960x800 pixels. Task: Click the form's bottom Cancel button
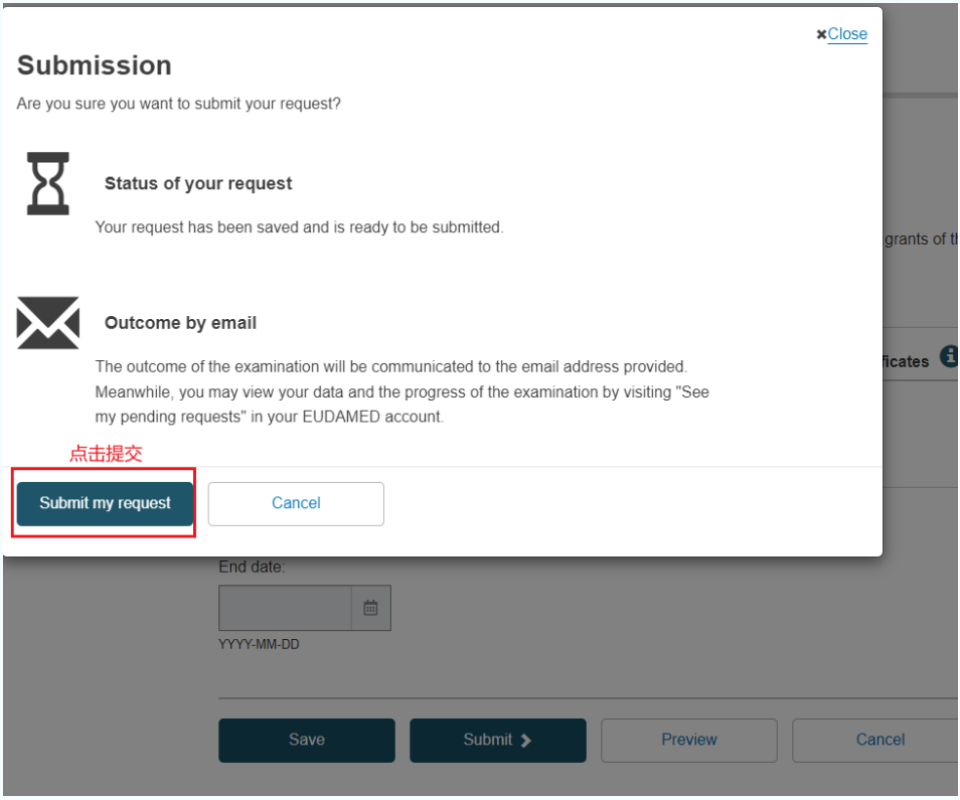(x=880, y=740)
